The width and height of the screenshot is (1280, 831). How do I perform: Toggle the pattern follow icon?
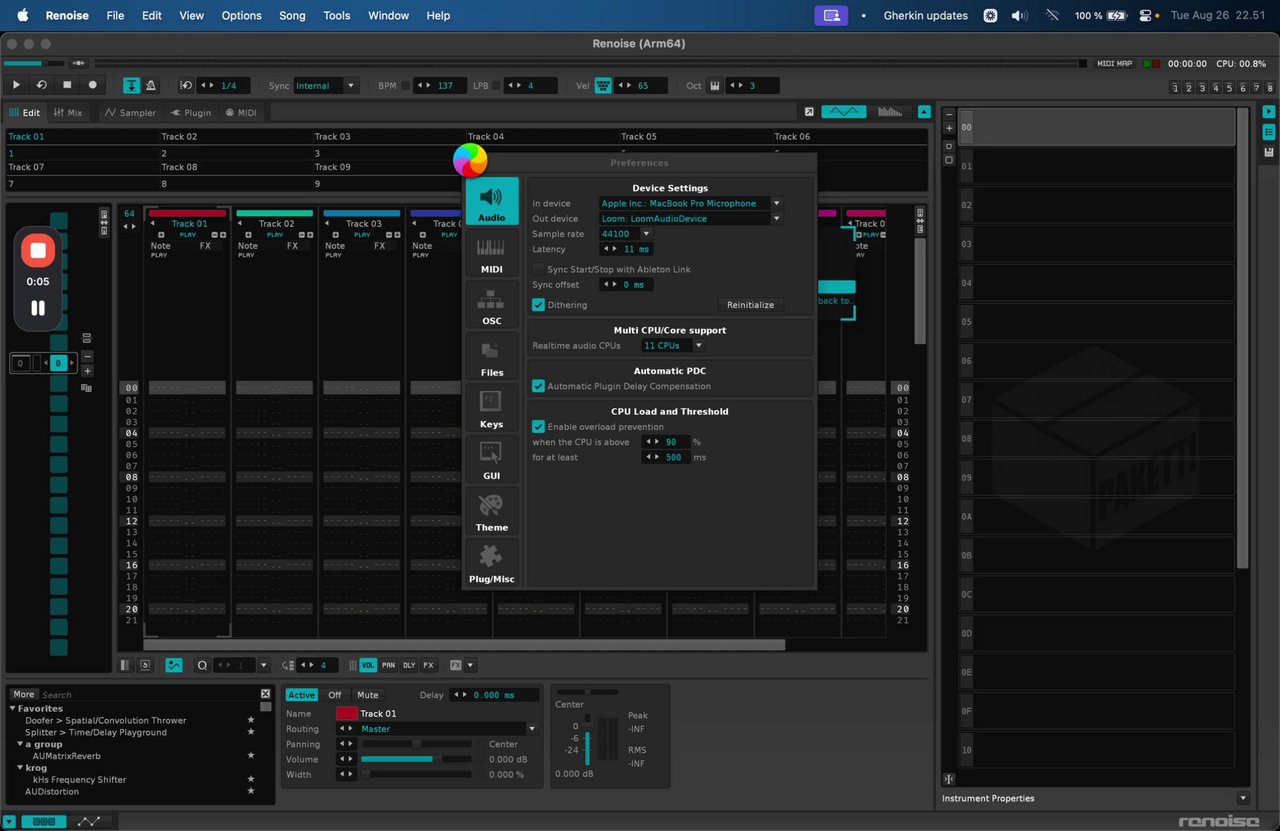click(x=131, y=86)
